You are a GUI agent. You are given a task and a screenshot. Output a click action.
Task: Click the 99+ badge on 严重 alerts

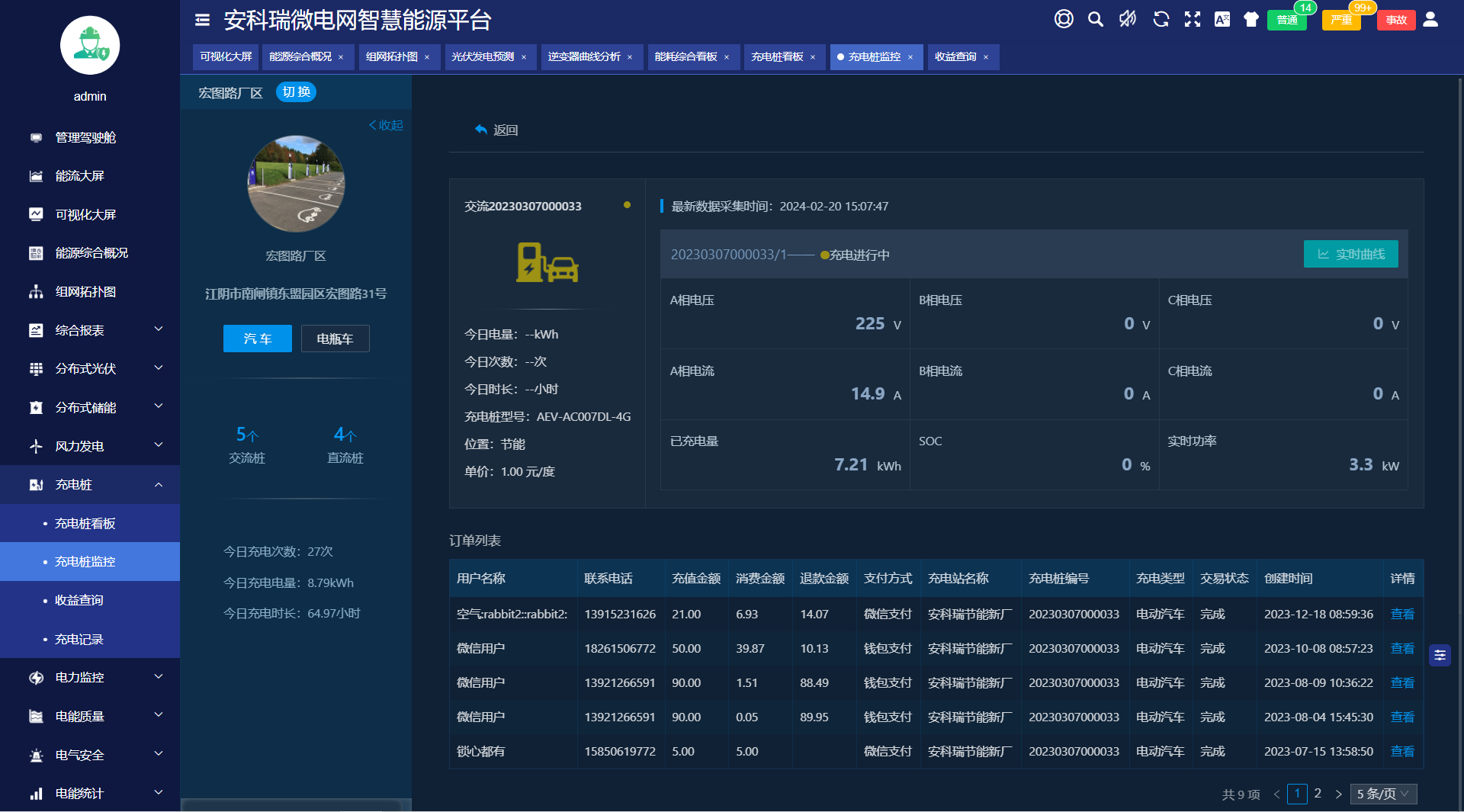1364,7
